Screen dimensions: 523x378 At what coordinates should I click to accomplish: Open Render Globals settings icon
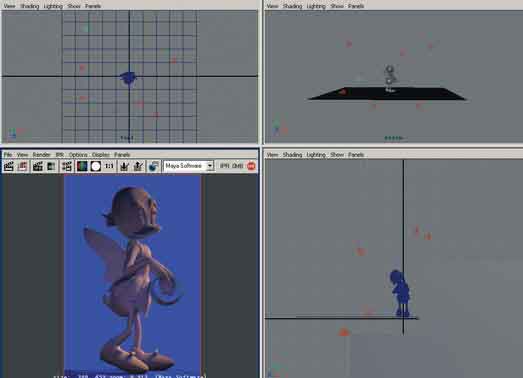(x=67, y=166)
